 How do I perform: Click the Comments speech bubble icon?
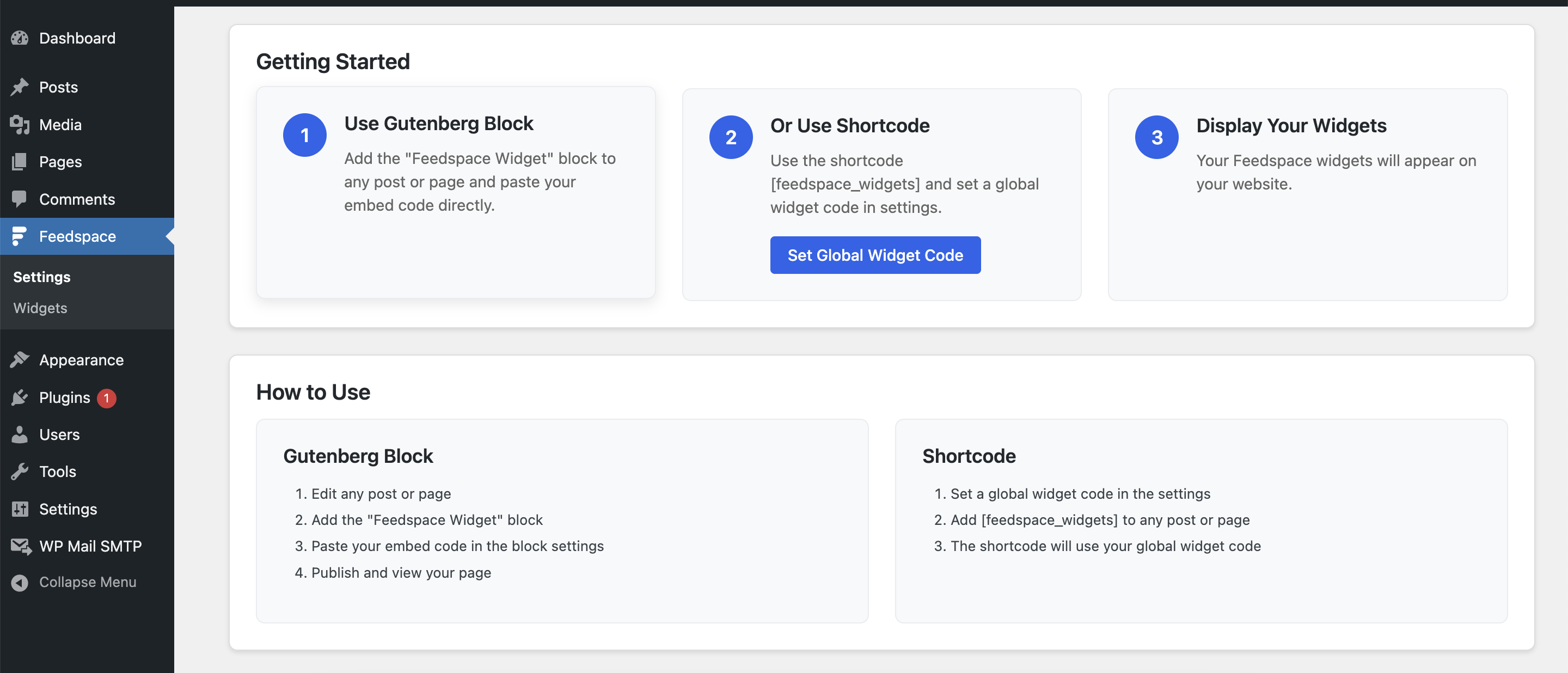tap(20, 199)
